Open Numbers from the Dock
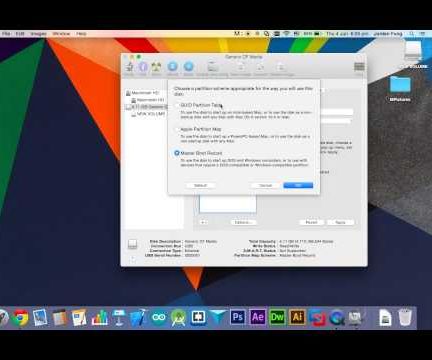The height and width of the screenshot is (360, 432). [99, 318]
